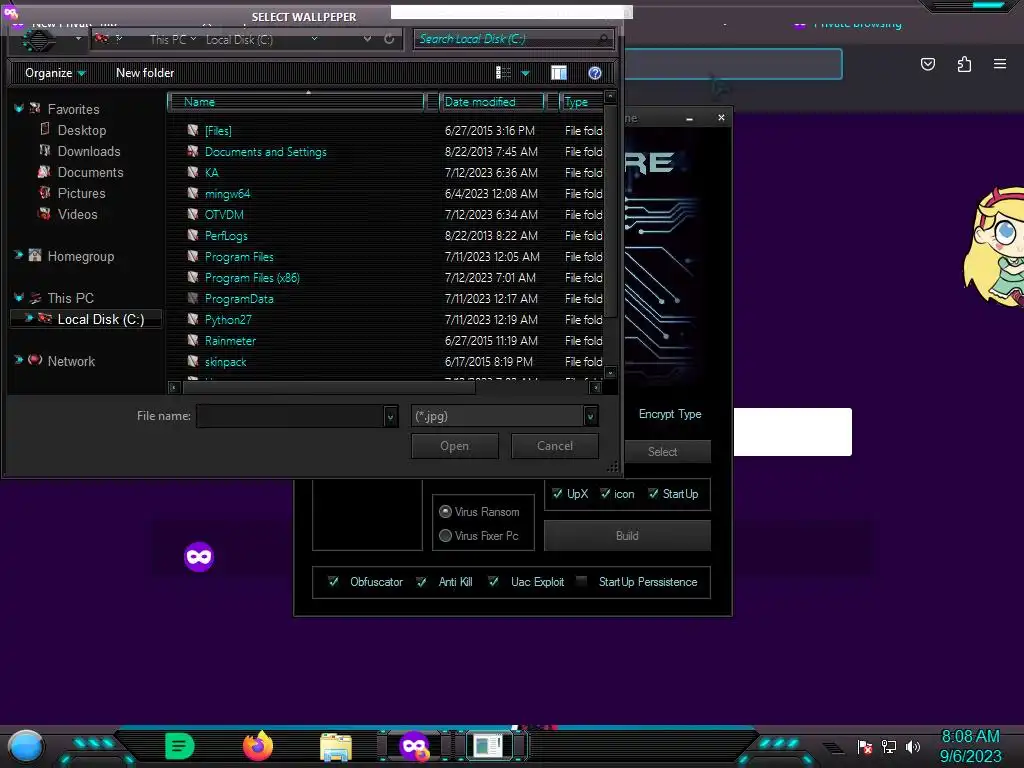Open the Firefox extensions puzzle icon

pyautogui.click(x=964, y=64)
